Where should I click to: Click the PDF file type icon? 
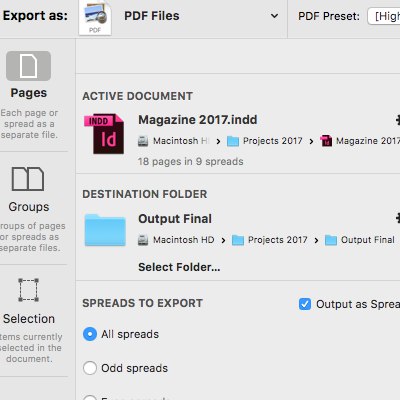coord(95,18)
